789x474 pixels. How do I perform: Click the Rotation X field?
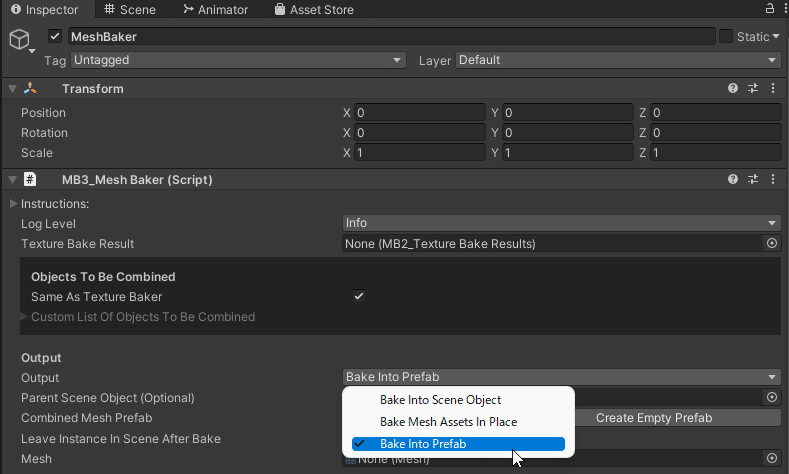click(420, 133)
